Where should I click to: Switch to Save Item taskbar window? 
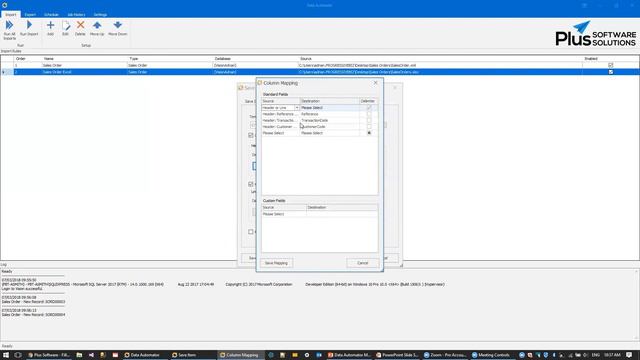184,355
